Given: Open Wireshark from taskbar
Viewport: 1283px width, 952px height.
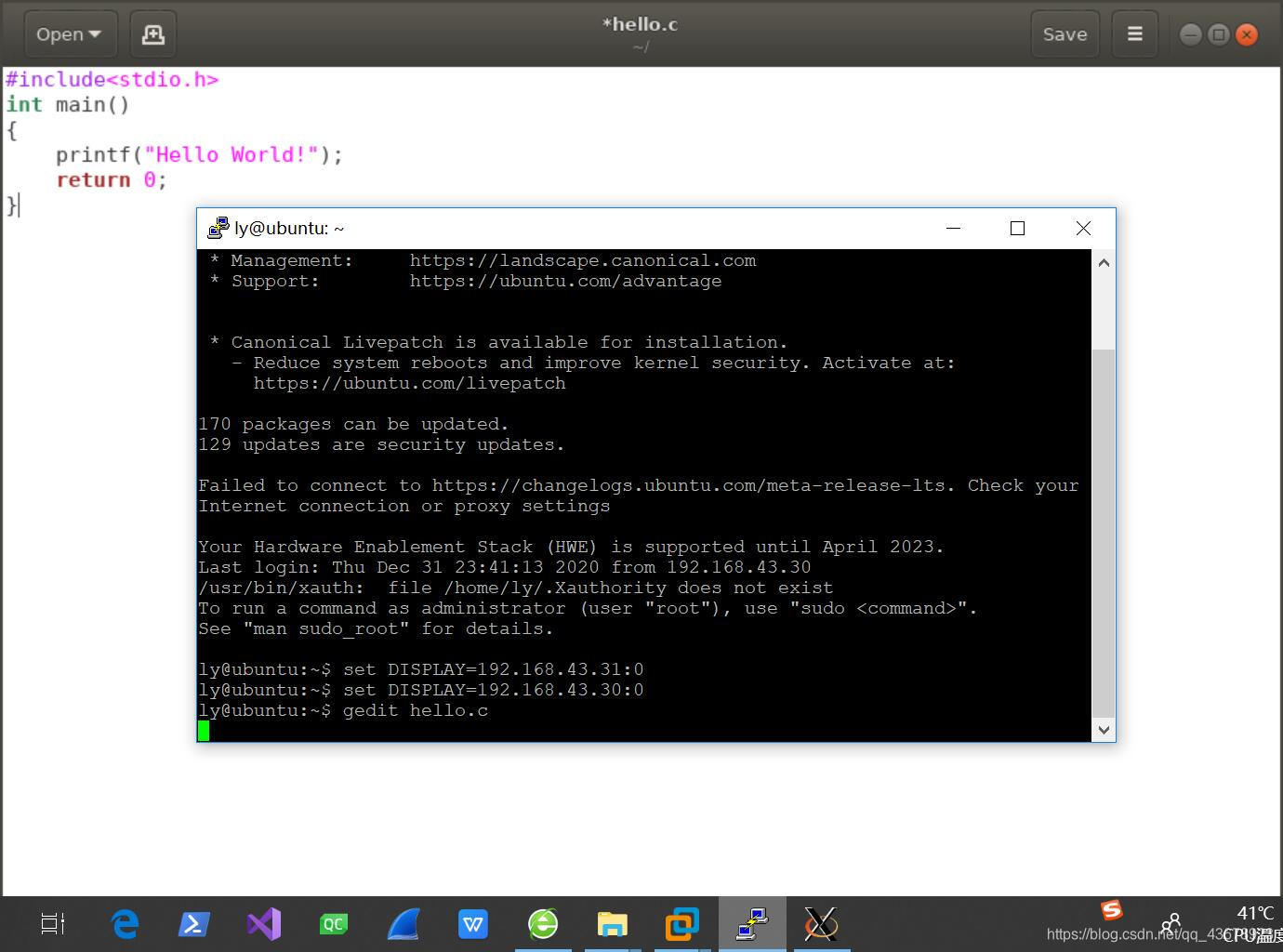Looking at the screenshot, I should click(403, 924).
